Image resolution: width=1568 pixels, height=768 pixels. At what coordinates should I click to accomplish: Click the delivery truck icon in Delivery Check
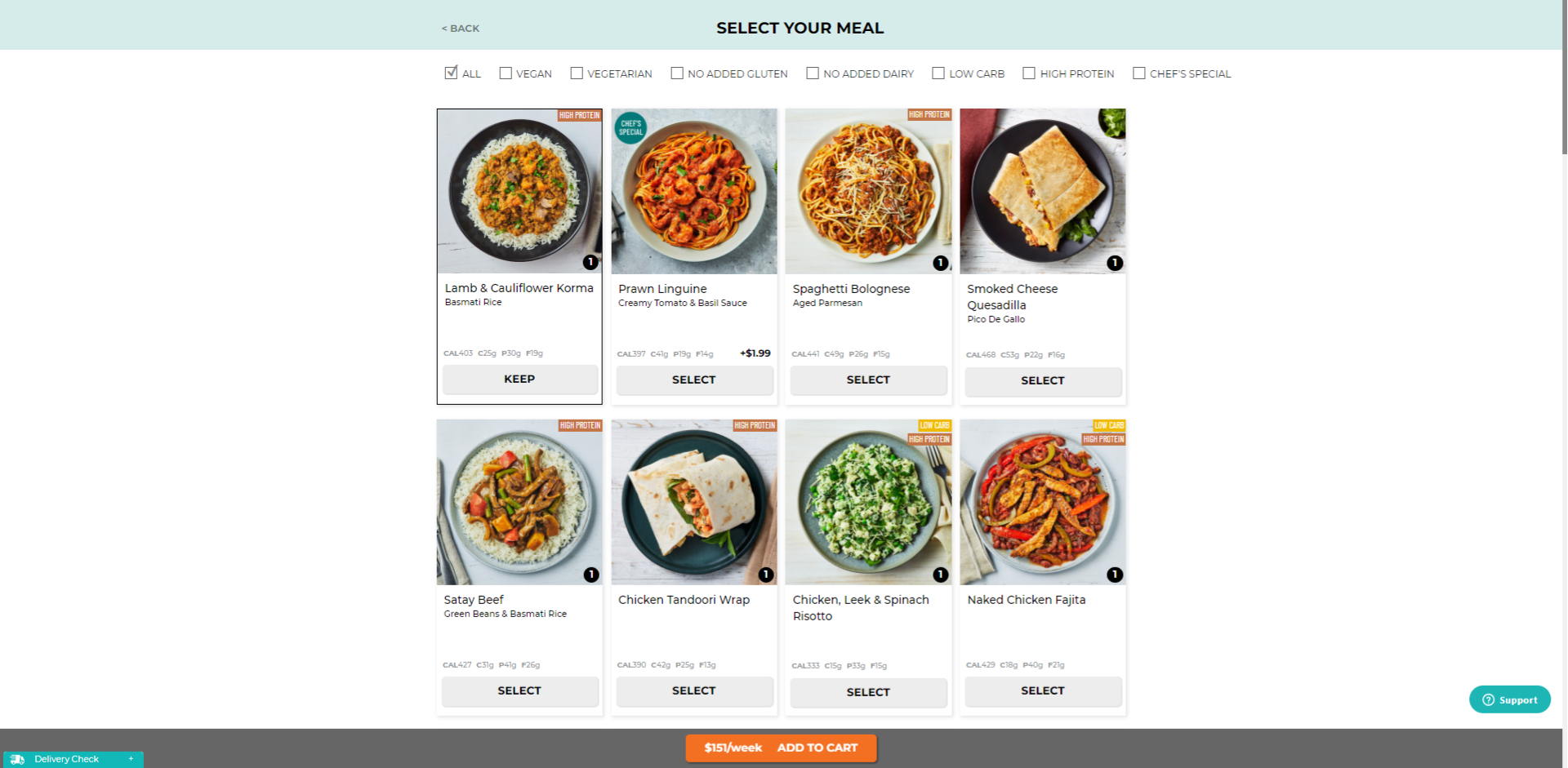(17, 759)
